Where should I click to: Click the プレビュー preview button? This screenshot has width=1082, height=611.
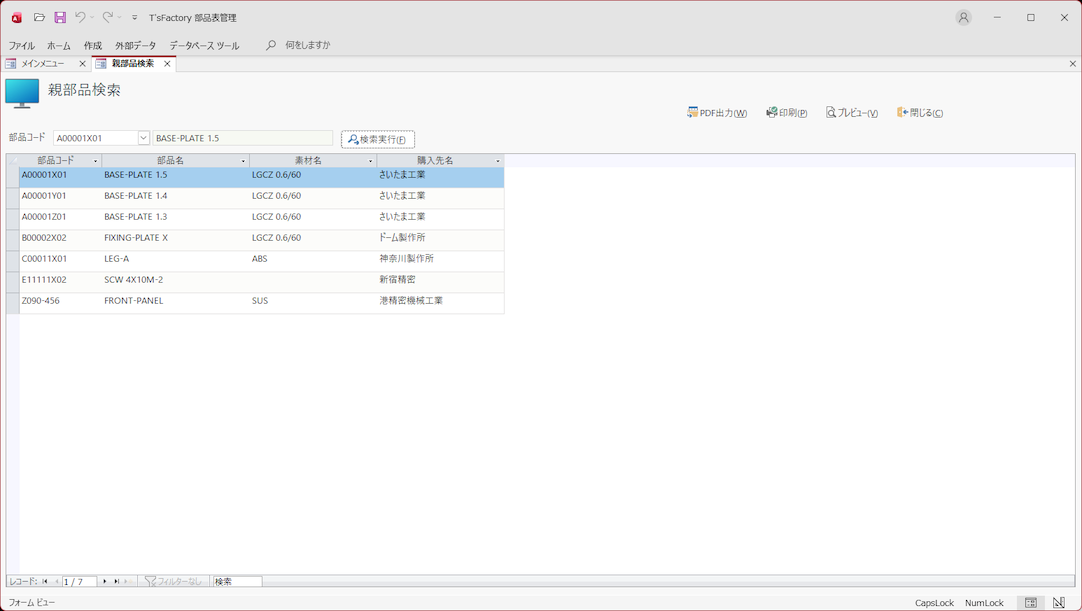[x=852, y=113]
